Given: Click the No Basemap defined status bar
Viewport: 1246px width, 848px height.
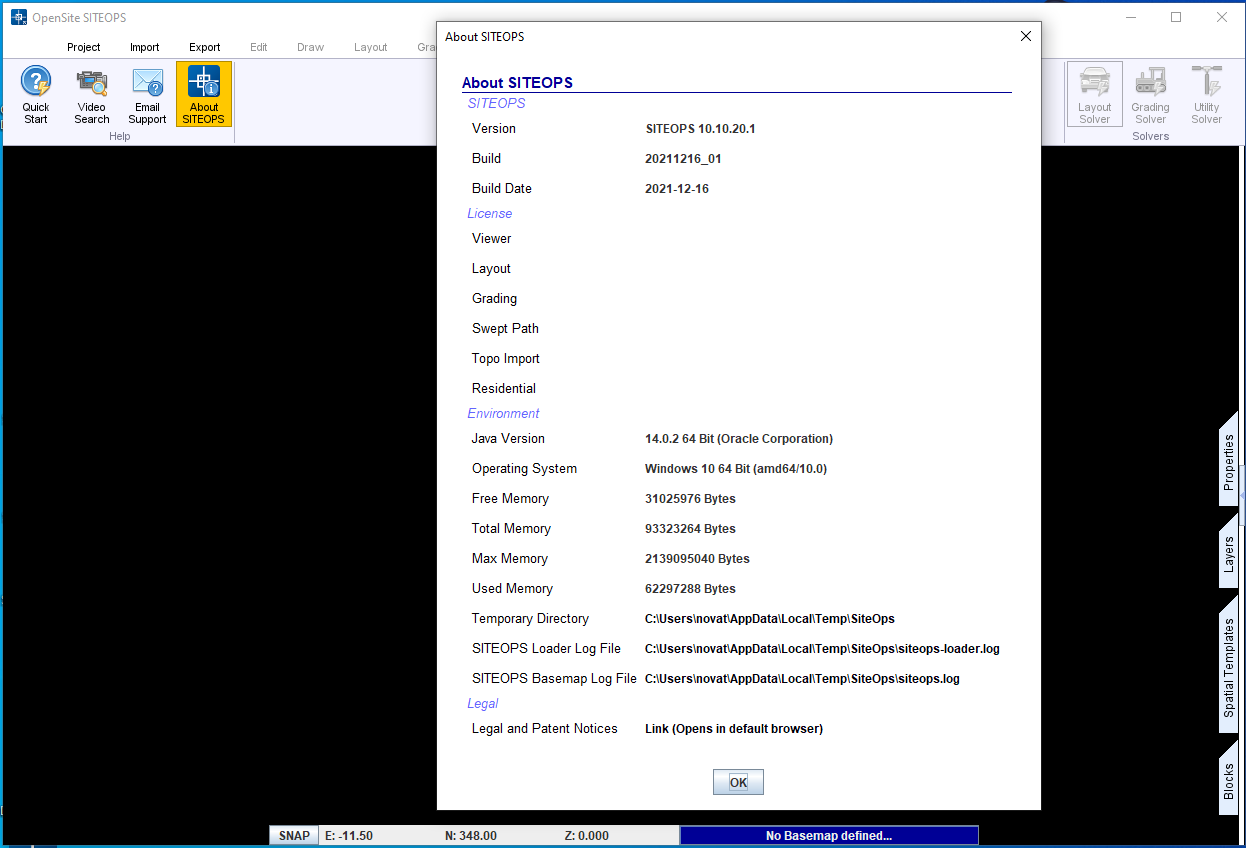Looking at the screenshot, I should [x=829, y=835].
